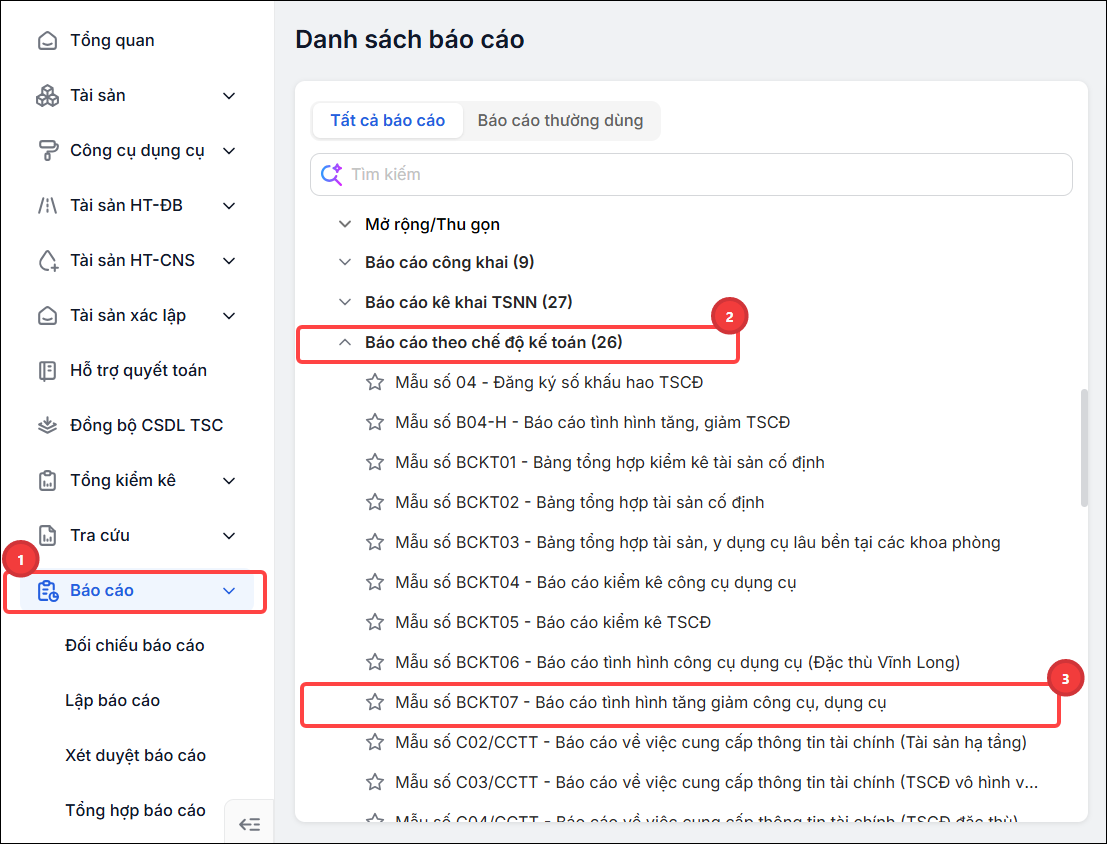The image size is (1107, 844).
Task: Star the Mẫu số BCKT04 report
Action: click(x=375, y=582)
